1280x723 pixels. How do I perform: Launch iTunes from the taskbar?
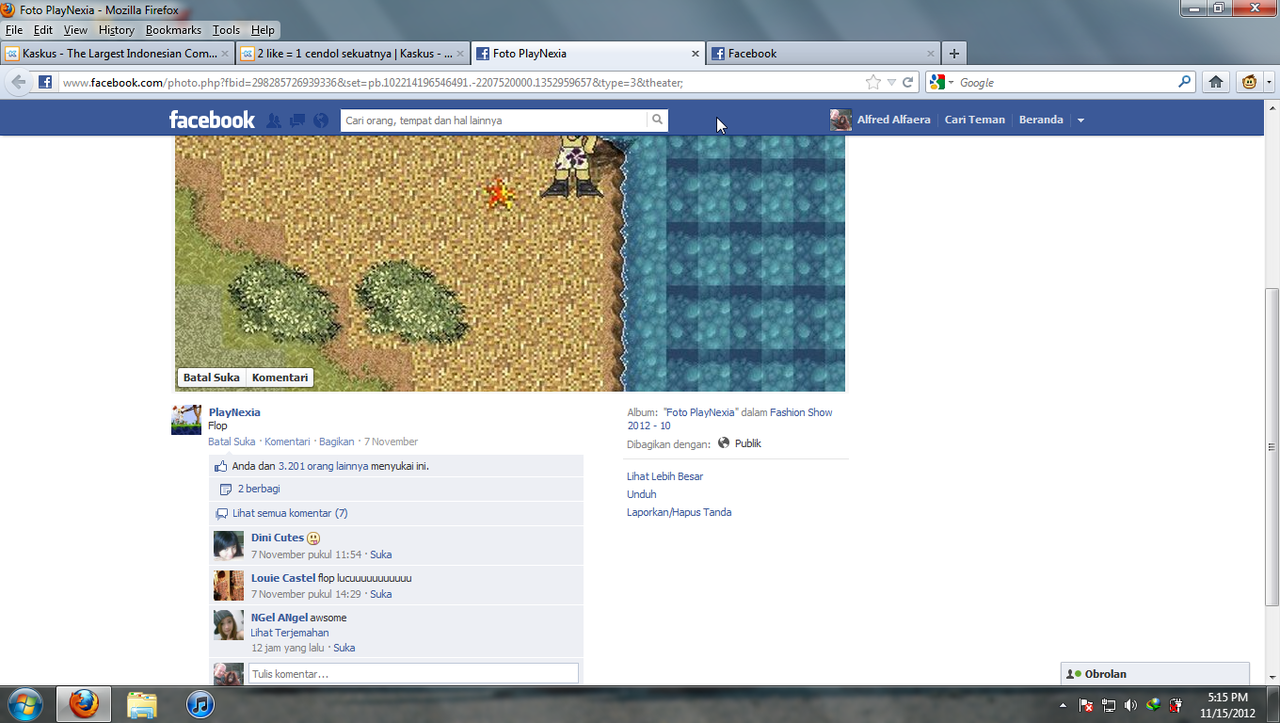coord(201,704)
